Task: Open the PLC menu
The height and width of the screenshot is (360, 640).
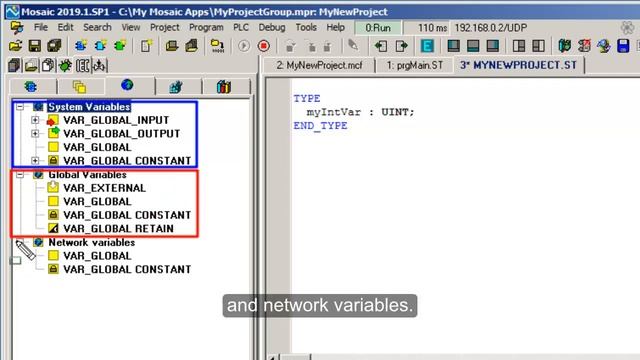Action: tap(241, 27)
